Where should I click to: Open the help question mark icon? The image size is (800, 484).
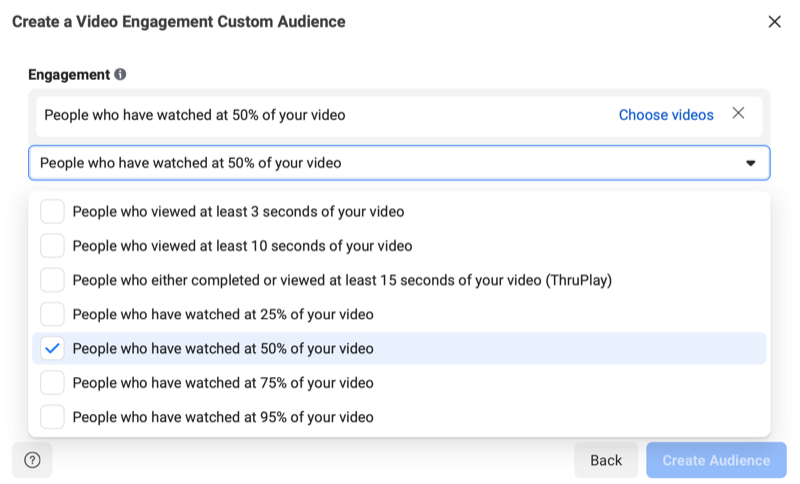pos(32,460)
